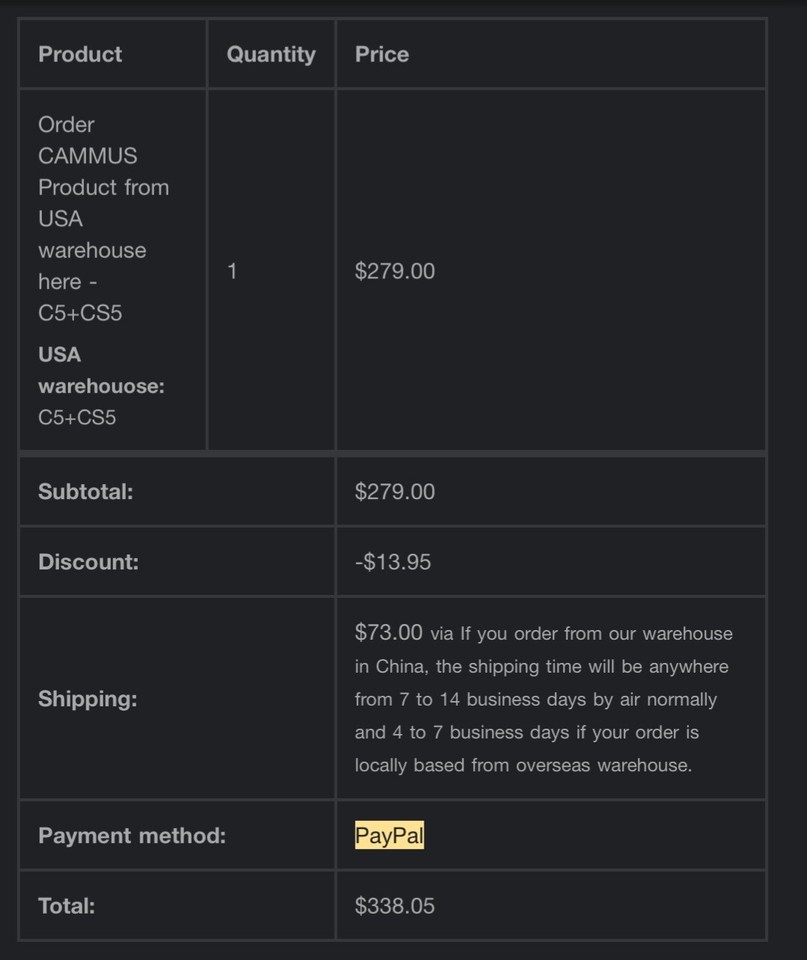Click the Subtotal label

click(x=85, y=491)
